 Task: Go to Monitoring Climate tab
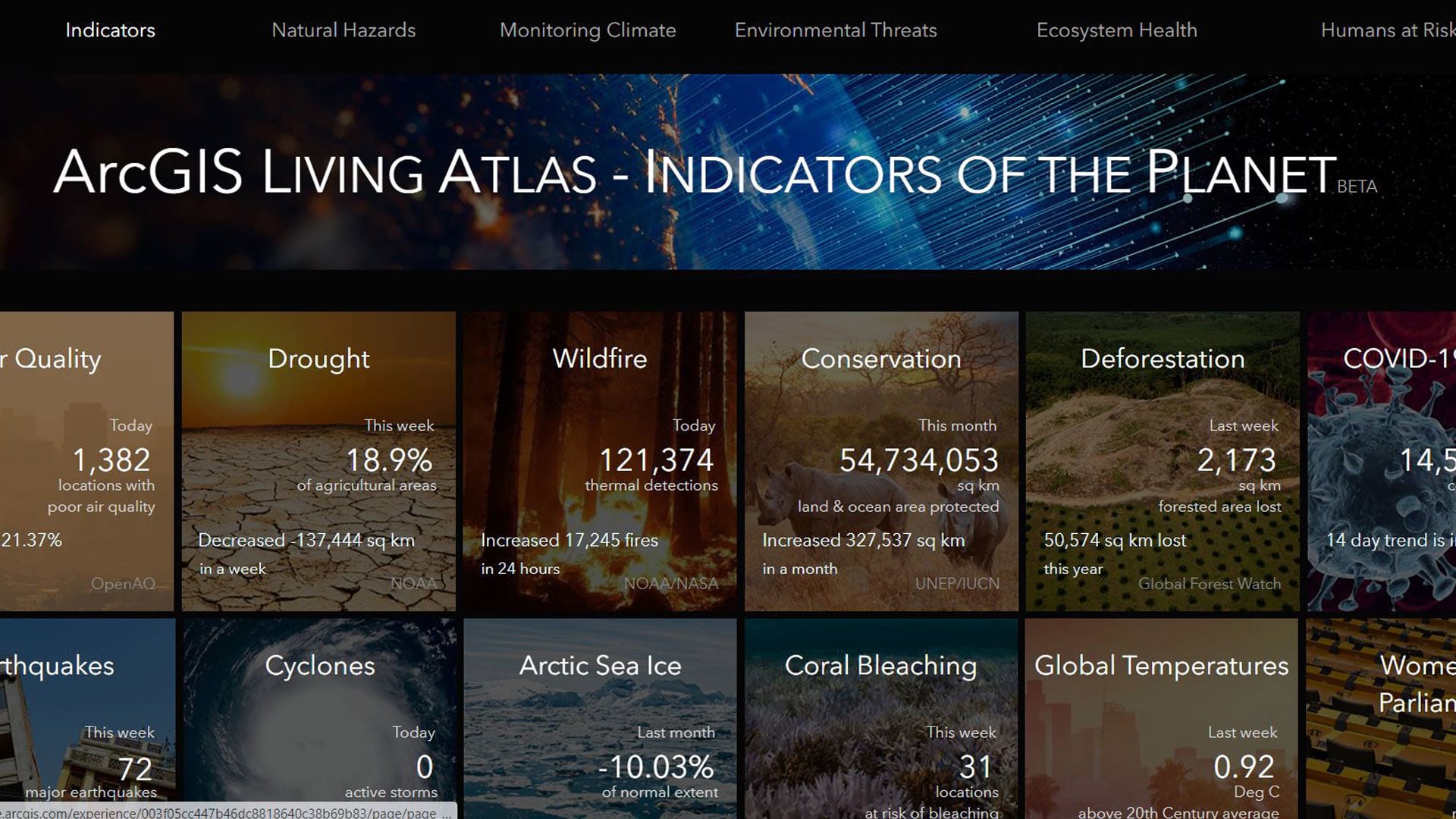point(587,30)
